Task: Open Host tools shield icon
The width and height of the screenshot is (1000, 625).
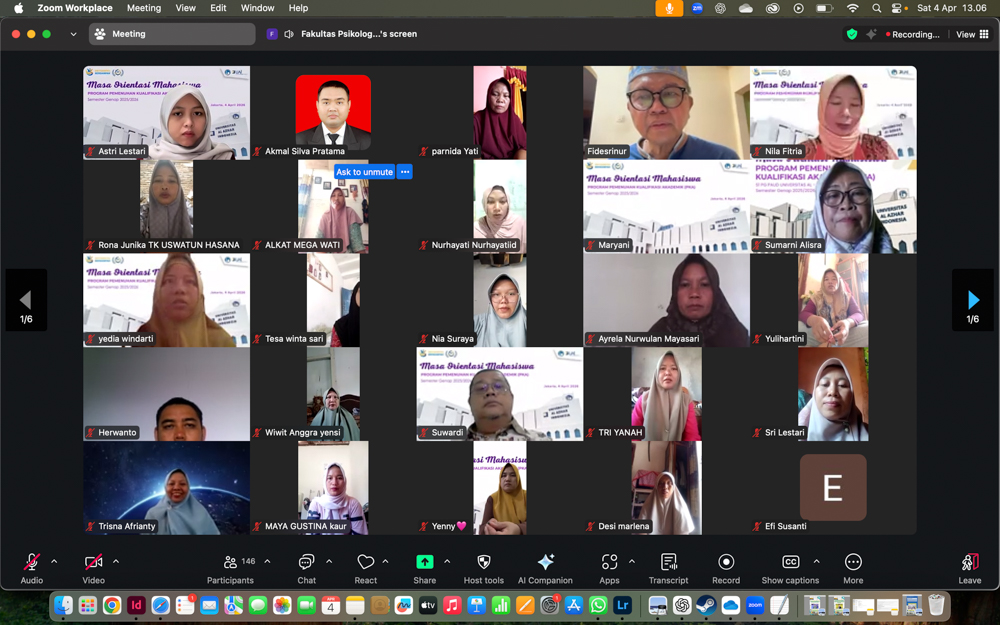Action: point(484,563)
